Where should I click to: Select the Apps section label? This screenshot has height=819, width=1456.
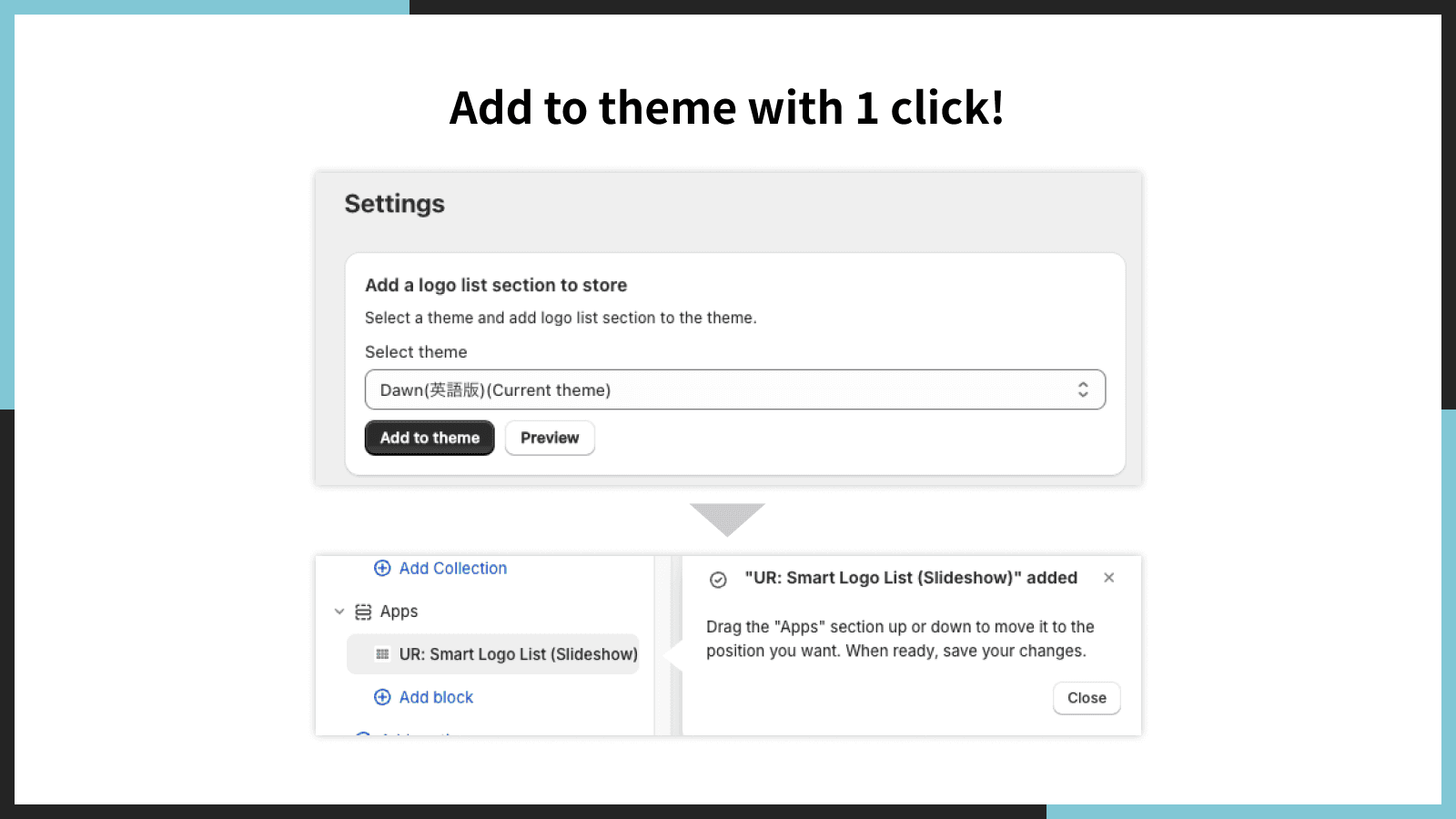click(399, 612)
